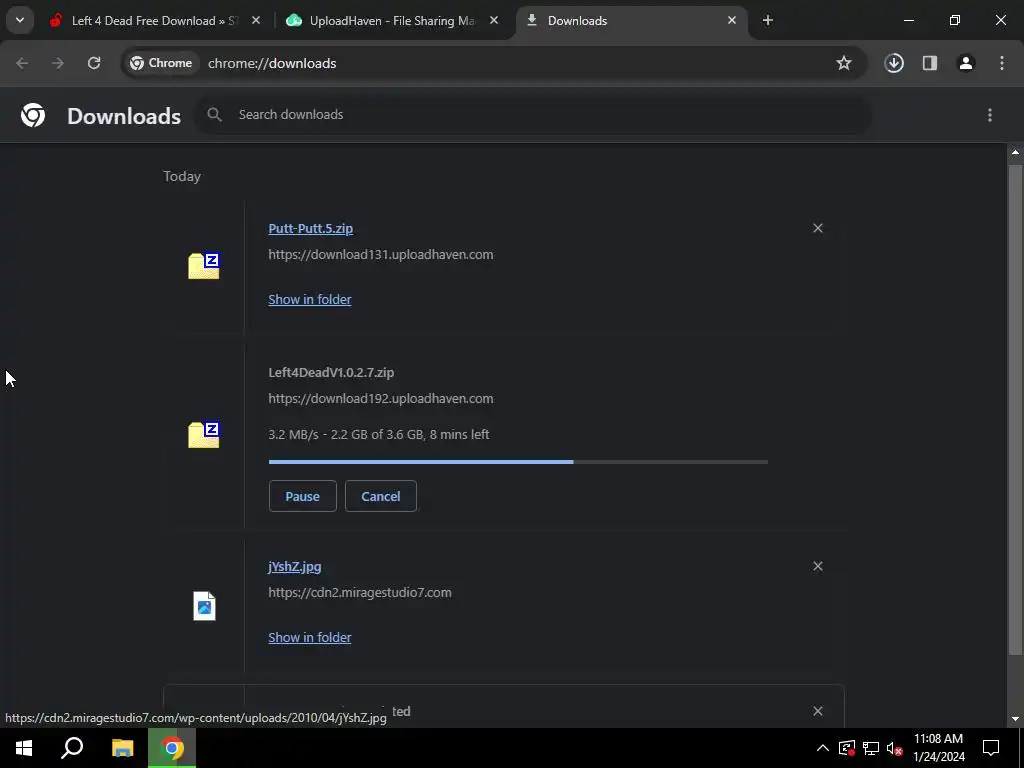The width and height of the screenshot is (1024, 768).
Task: Close the Left 4 Dead tab
Action: [x=256, y=21]
